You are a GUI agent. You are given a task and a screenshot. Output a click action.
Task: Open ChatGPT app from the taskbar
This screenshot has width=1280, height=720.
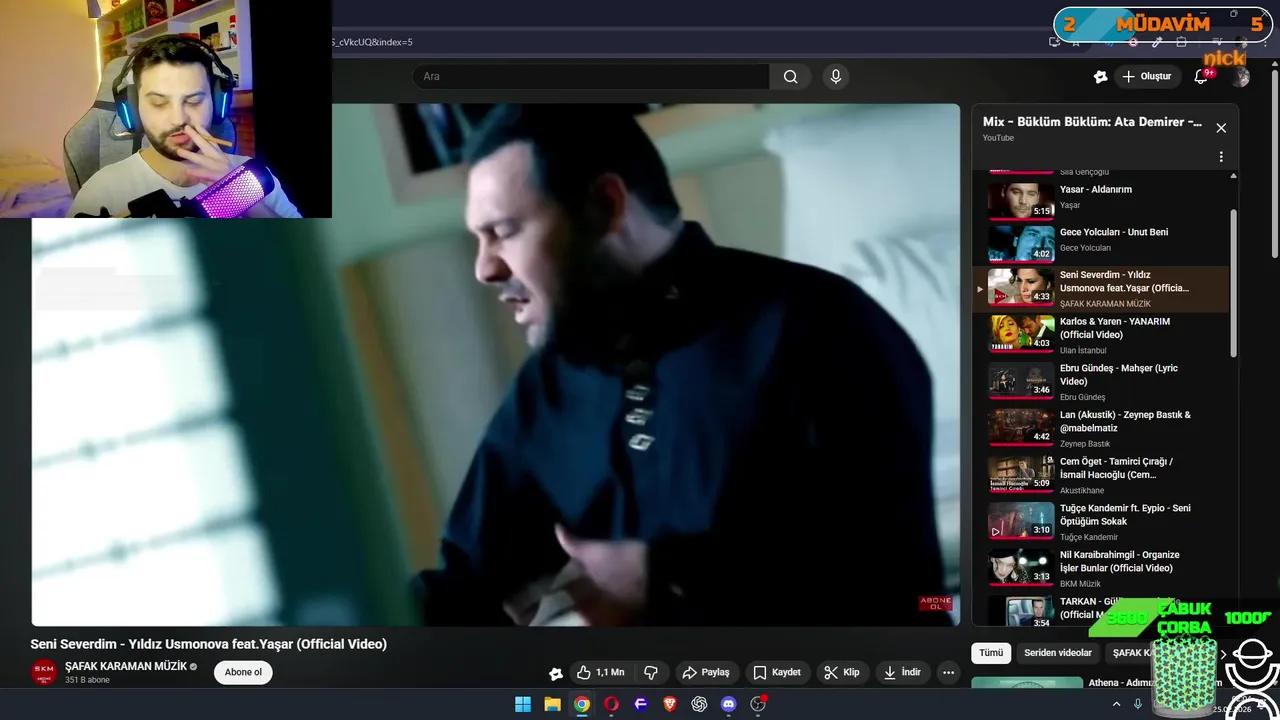[699, 704]
